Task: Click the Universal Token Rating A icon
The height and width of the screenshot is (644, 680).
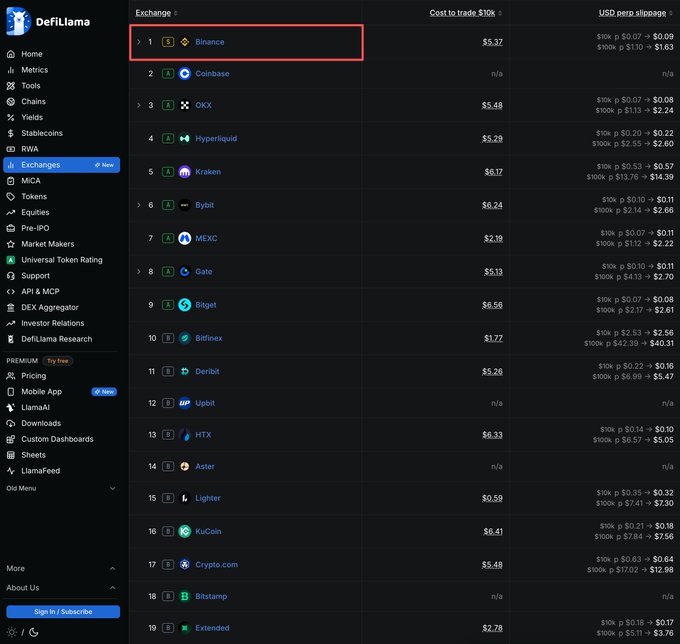Action: (x=11, y=260)
